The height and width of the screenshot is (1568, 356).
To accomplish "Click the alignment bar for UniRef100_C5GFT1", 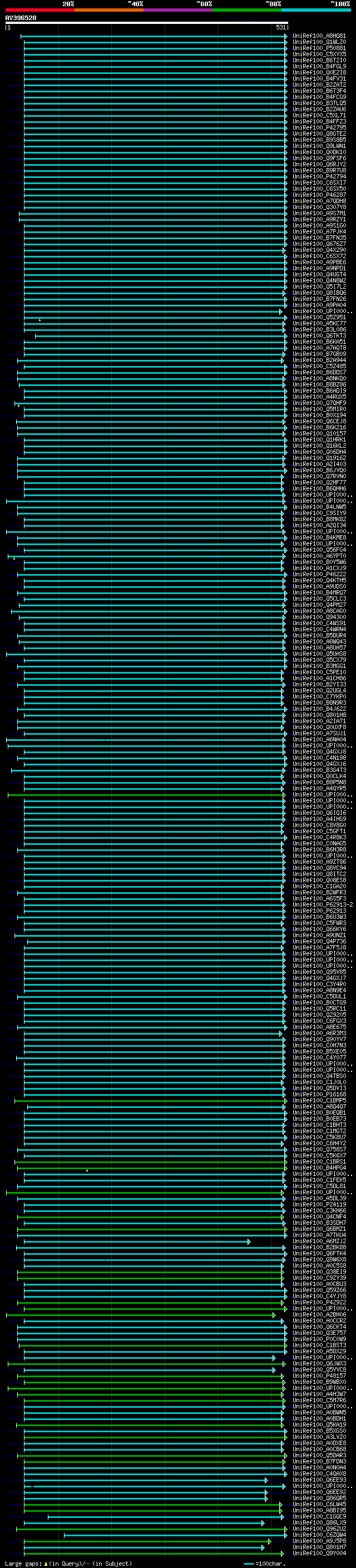I will click(154, 832).
